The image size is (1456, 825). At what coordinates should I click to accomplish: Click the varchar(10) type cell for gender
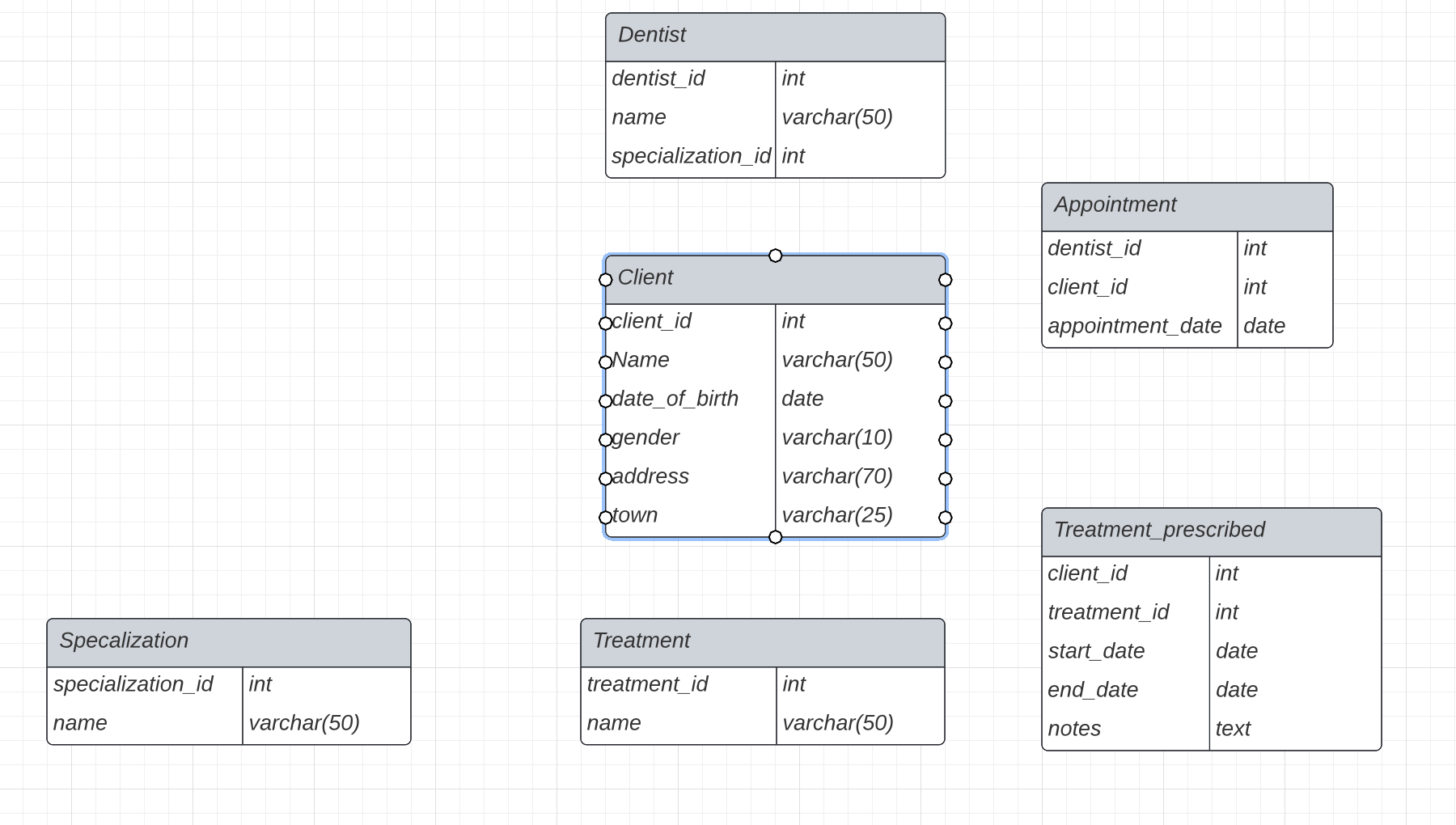pyautogui.click(x=837, y=438)
